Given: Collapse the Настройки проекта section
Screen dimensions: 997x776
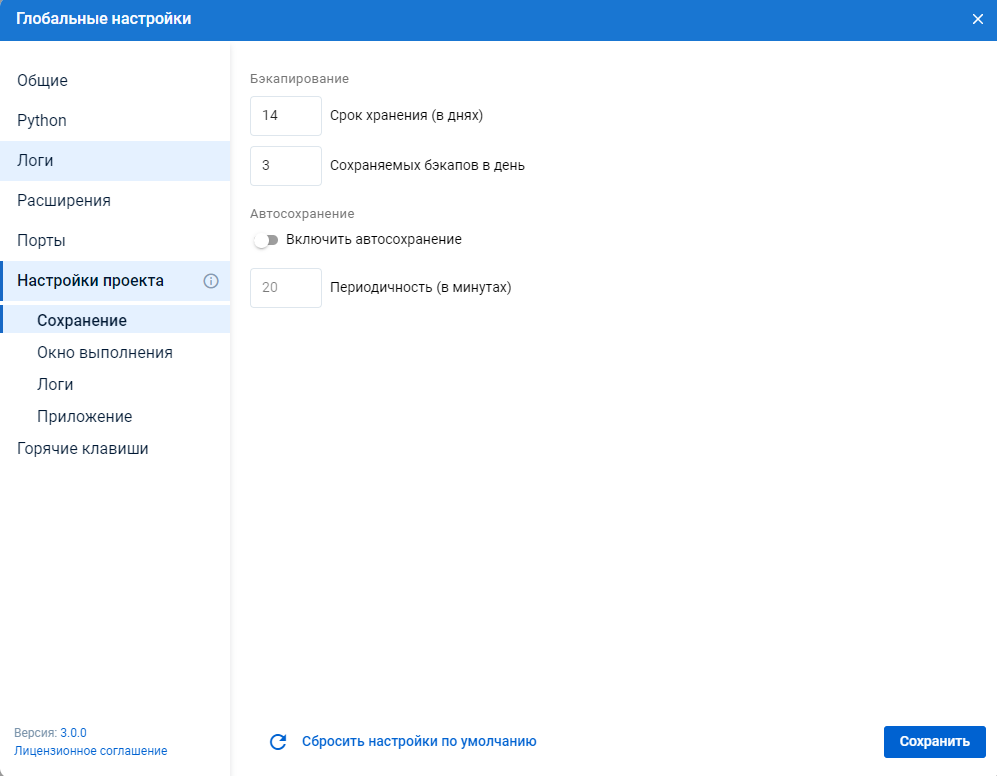Looking at the screenshot, I should 90,281.
